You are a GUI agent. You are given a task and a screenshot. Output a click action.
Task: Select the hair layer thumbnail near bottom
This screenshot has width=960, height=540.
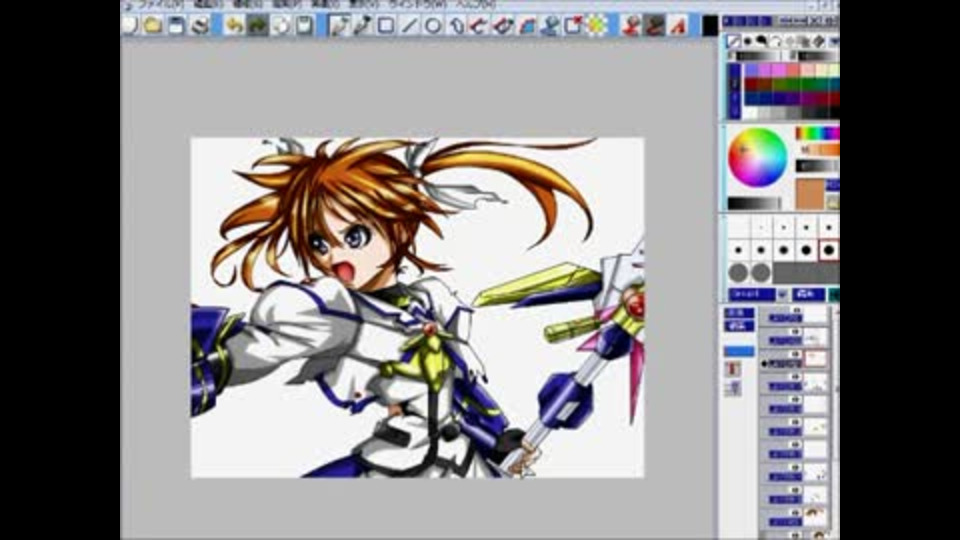[815, 516]
